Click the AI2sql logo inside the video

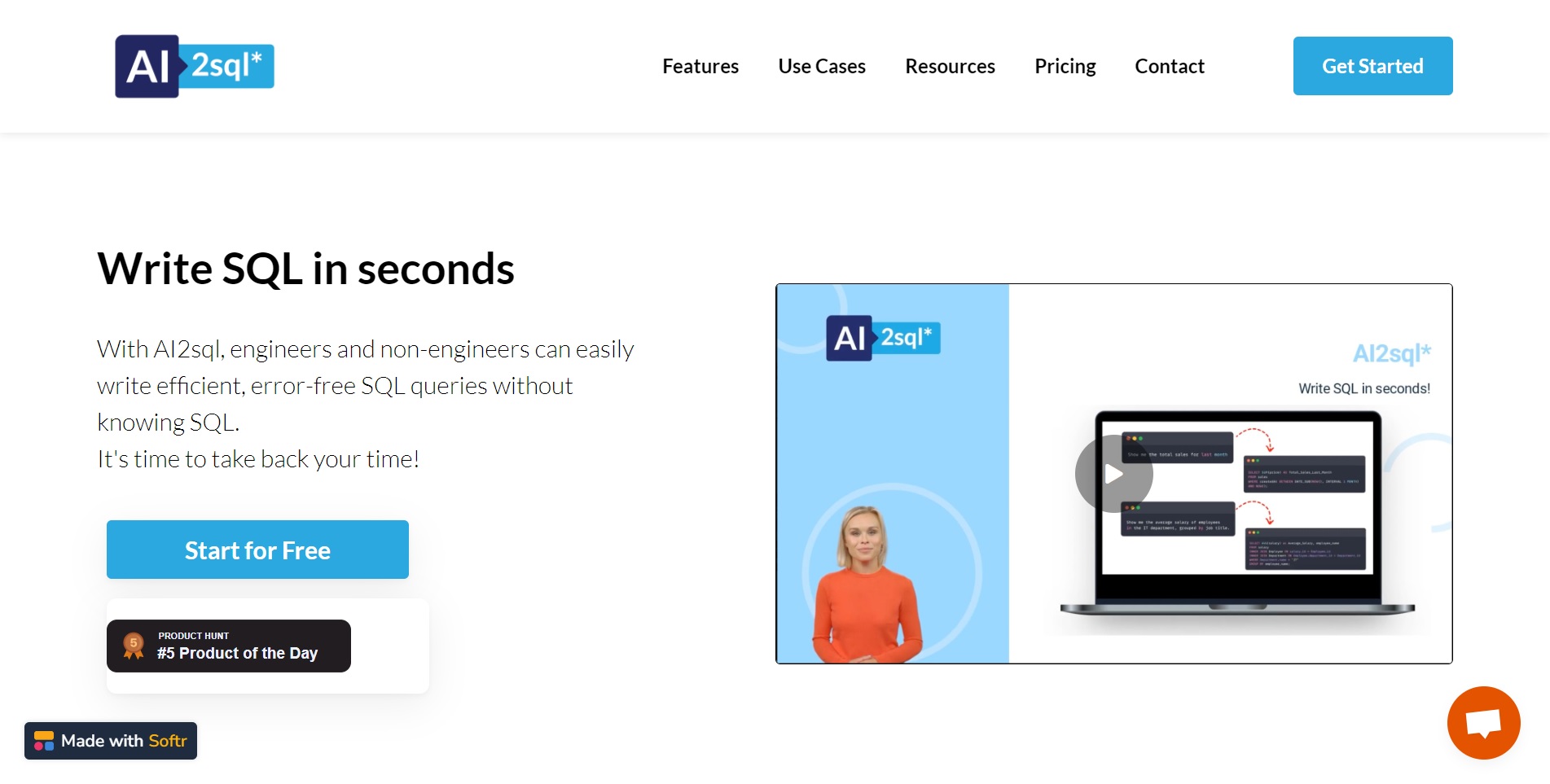click(883, 338)
